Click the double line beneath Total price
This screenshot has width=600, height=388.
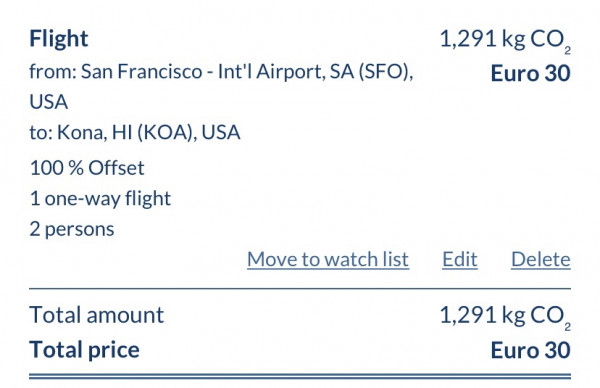(300, 377)
